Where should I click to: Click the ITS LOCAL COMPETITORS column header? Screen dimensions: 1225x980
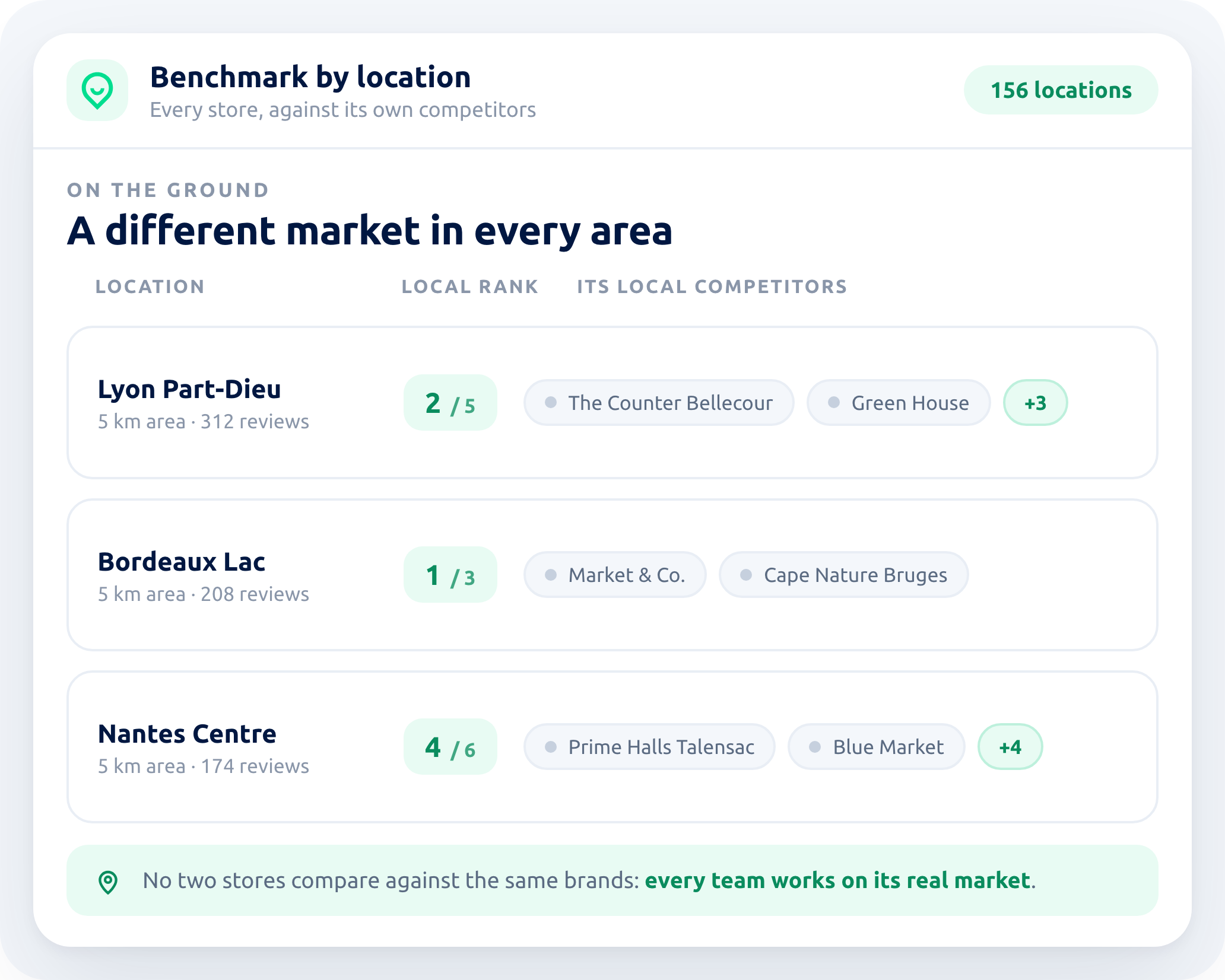(712, 287)
